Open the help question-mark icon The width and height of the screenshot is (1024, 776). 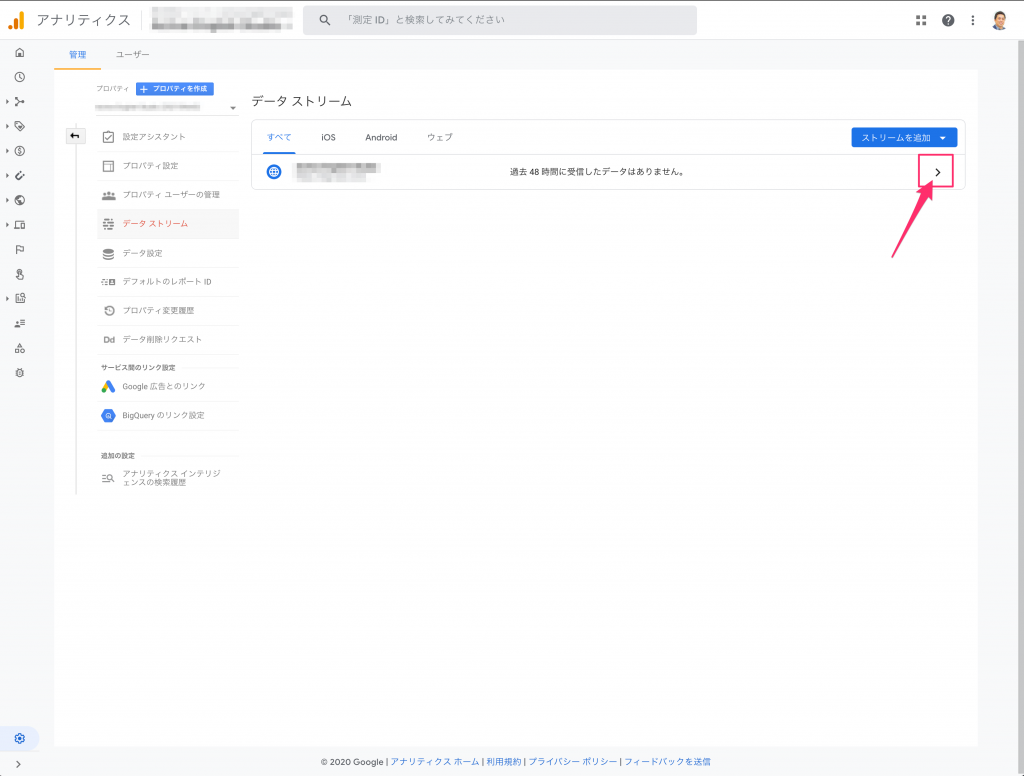coord(948,20)
